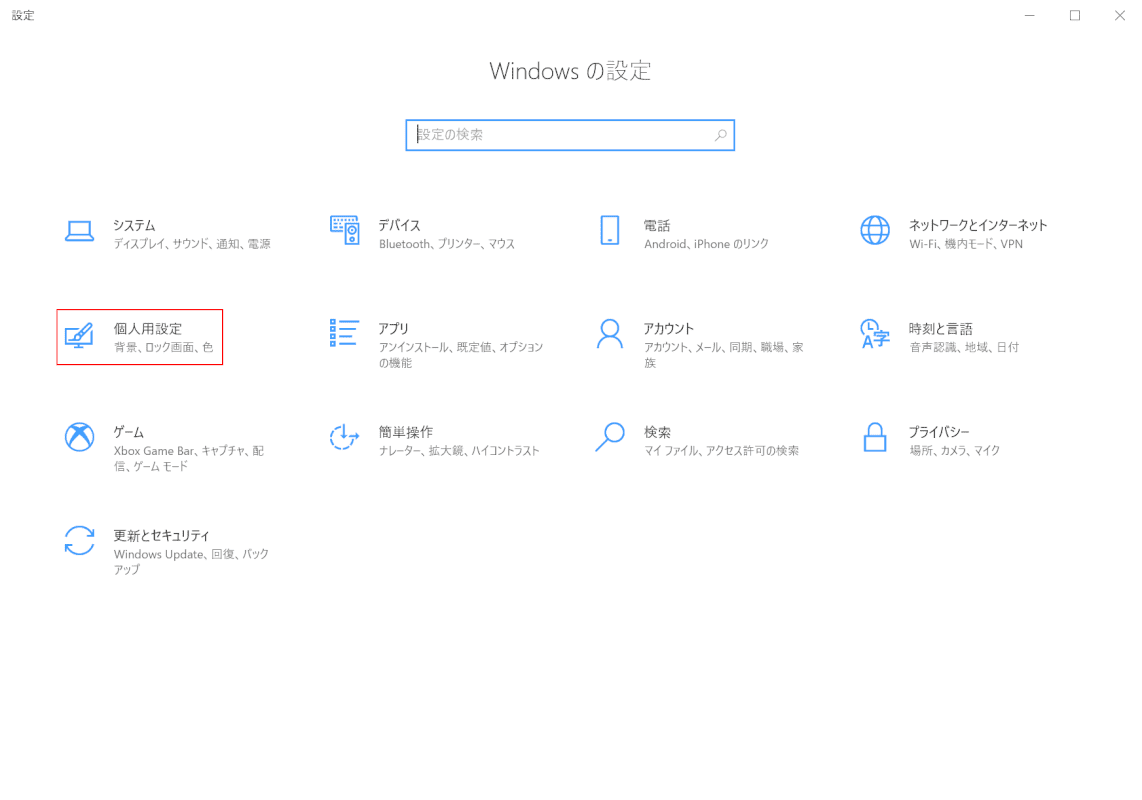
Task: Click the text マイ ファイル、アクセス許可の検索
Action: coord(722,451)
